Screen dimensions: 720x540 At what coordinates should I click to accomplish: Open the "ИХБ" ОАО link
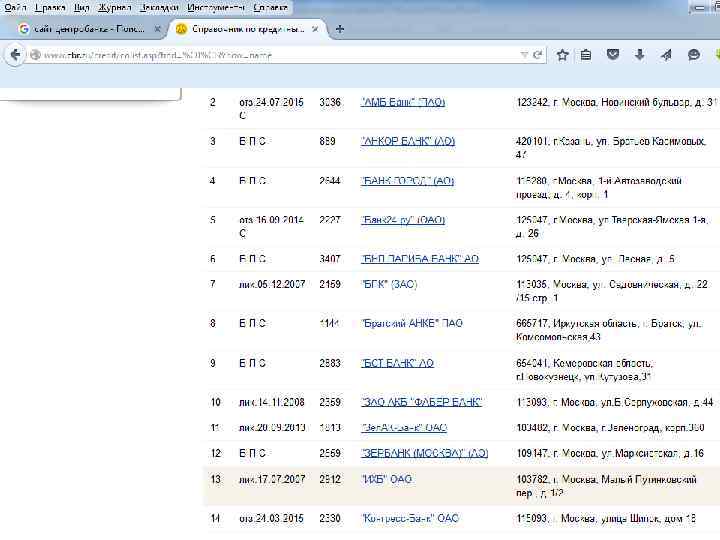click(387, 479)
